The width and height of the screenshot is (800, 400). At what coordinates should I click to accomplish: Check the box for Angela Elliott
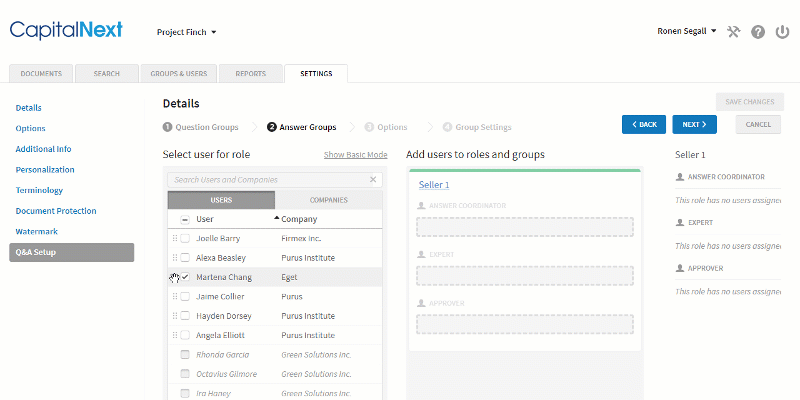pos(185,335)
